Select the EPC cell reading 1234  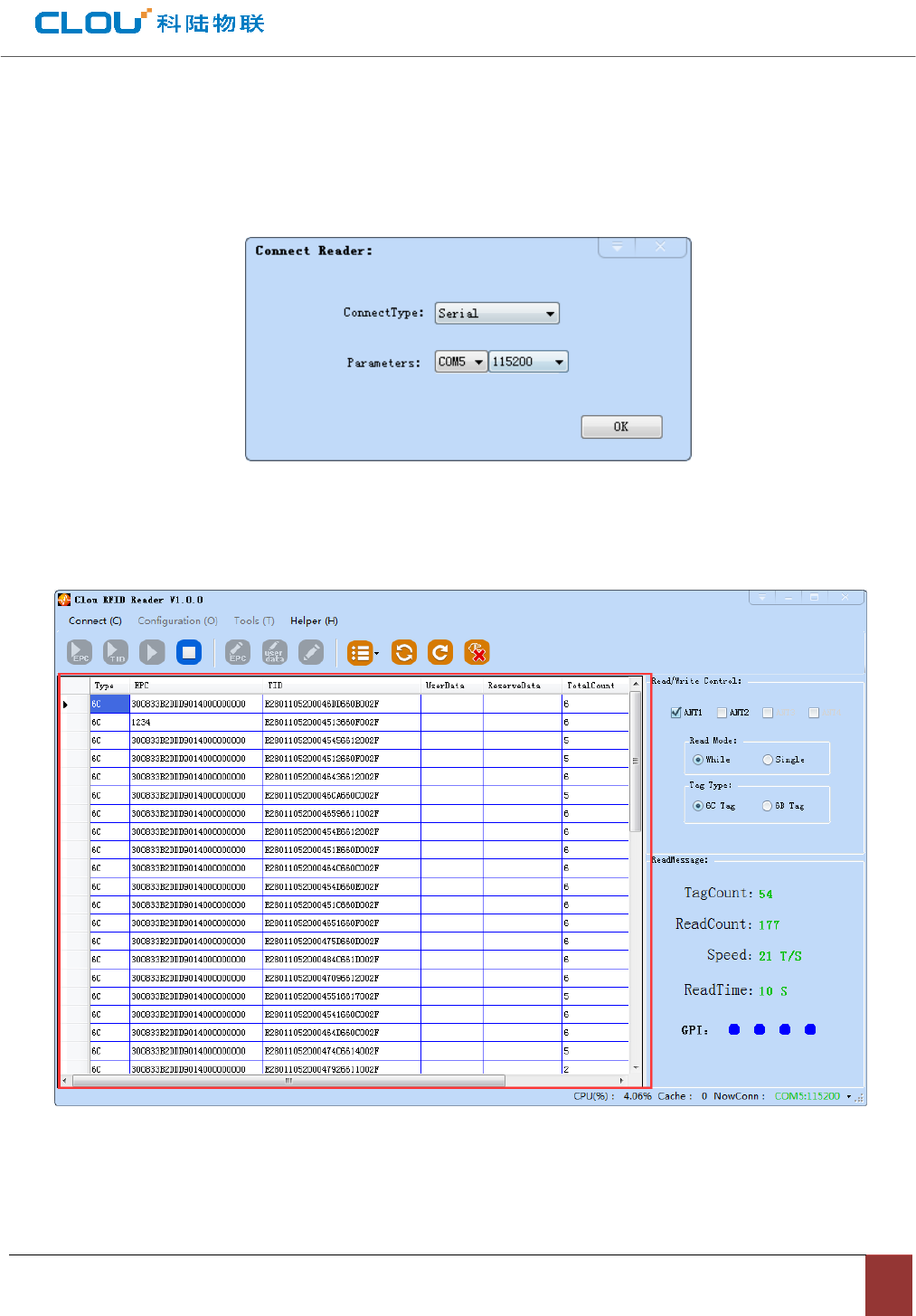pos(196,723)
